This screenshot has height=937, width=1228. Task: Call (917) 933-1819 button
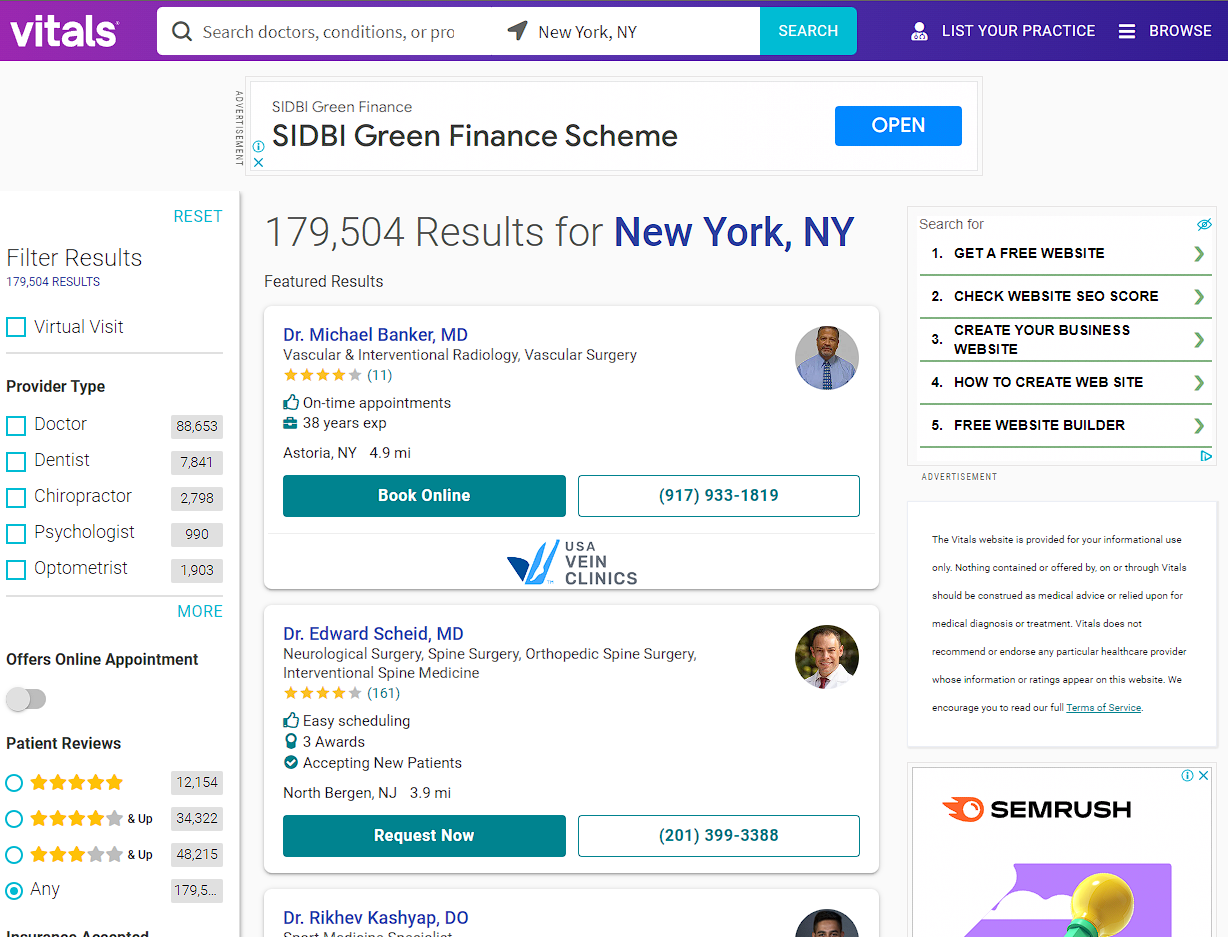(719, 496)
